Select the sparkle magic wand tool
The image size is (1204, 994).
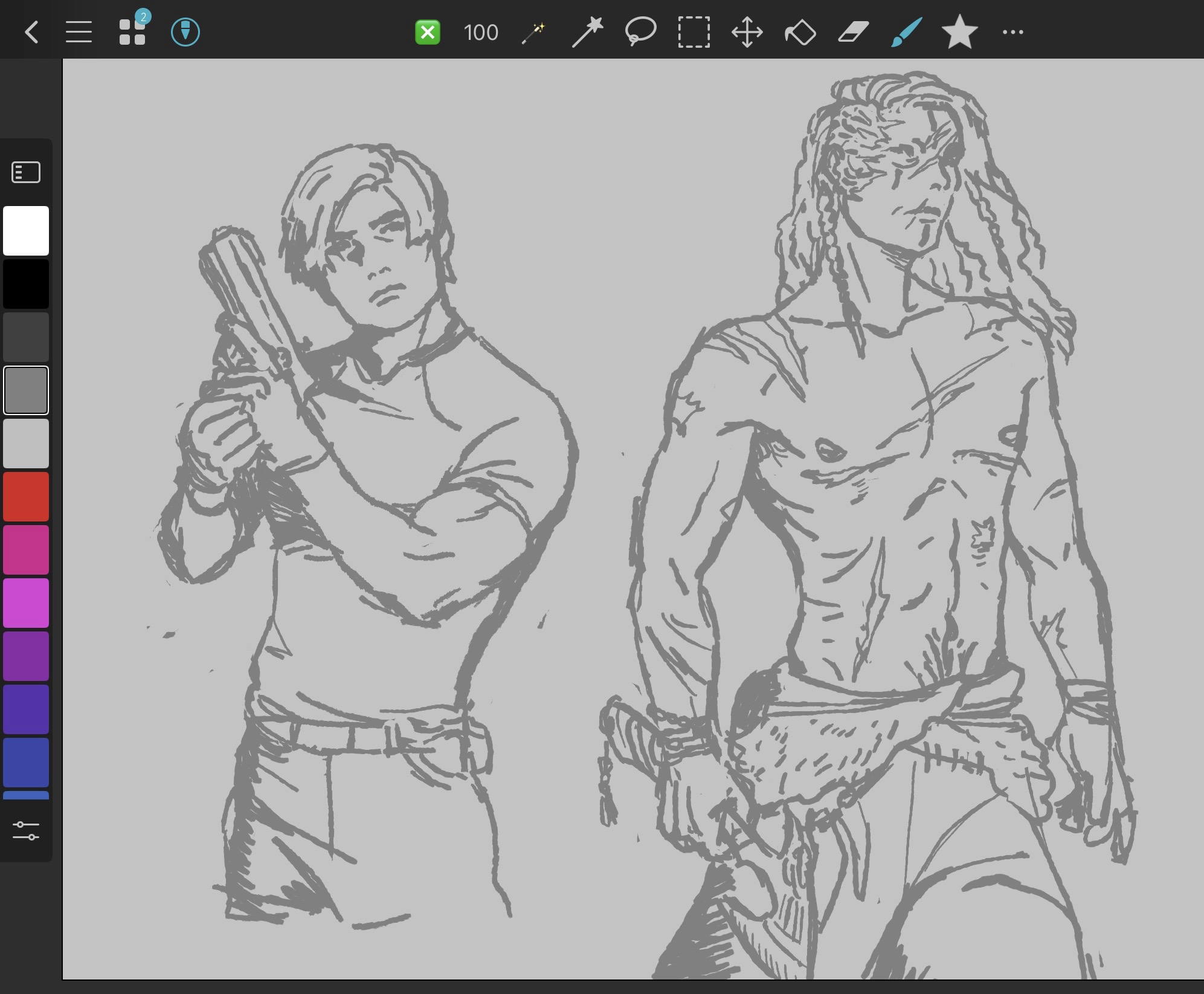tap(533, 32)
